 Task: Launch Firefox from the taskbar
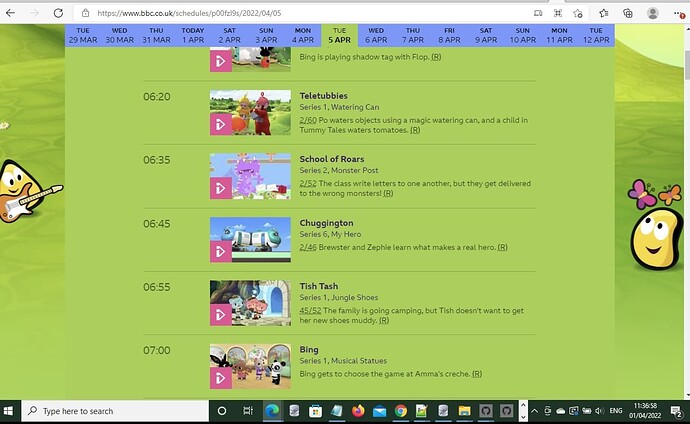click(x=358, y=411)
